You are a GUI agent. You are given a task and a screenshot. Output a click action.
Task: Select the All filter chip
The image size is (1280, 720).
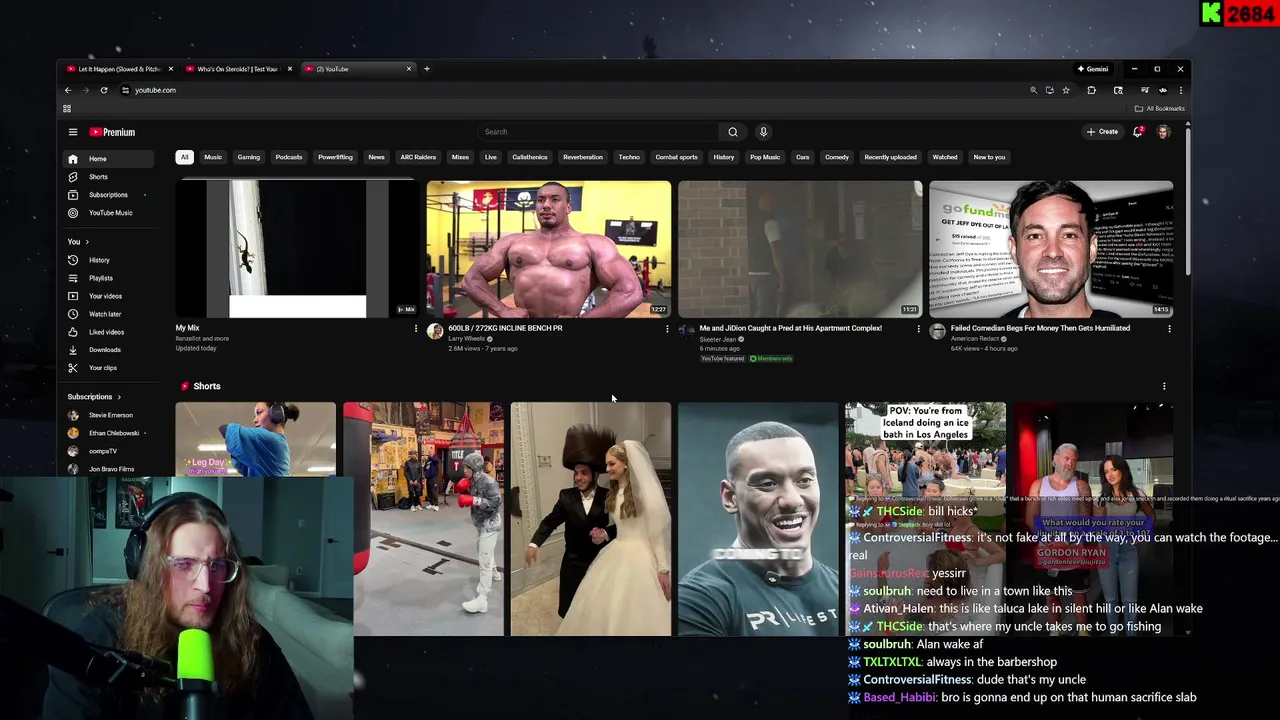pyautogui.click(x=184, y=157)
